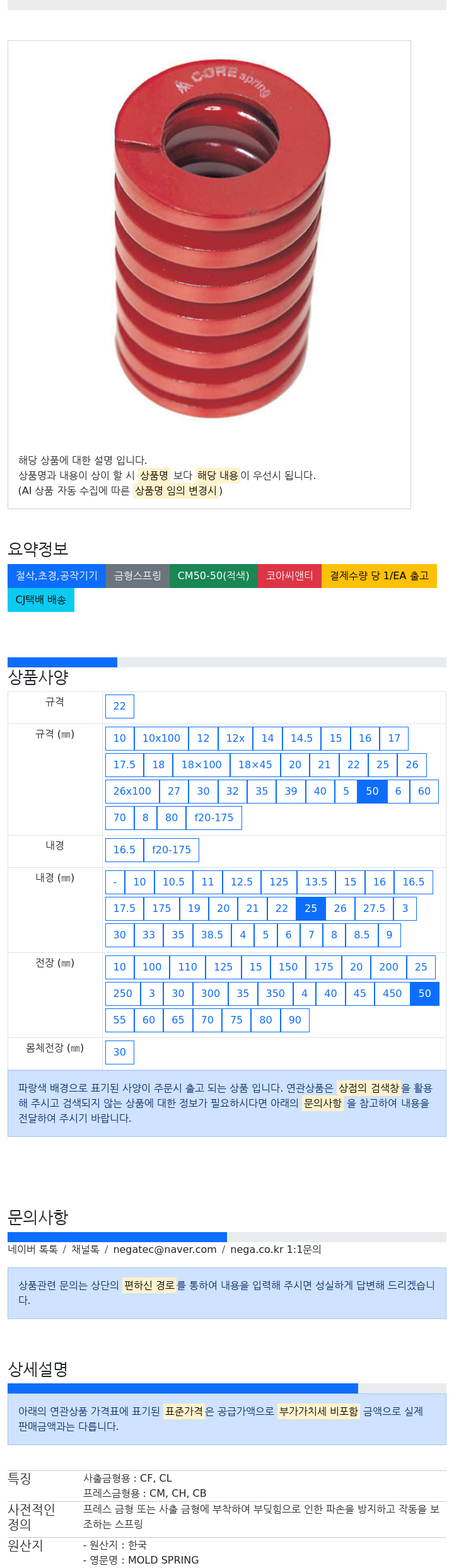Select the 27.5 inner diameter option
Screen dimensions: 454x1568
point(374,909)
